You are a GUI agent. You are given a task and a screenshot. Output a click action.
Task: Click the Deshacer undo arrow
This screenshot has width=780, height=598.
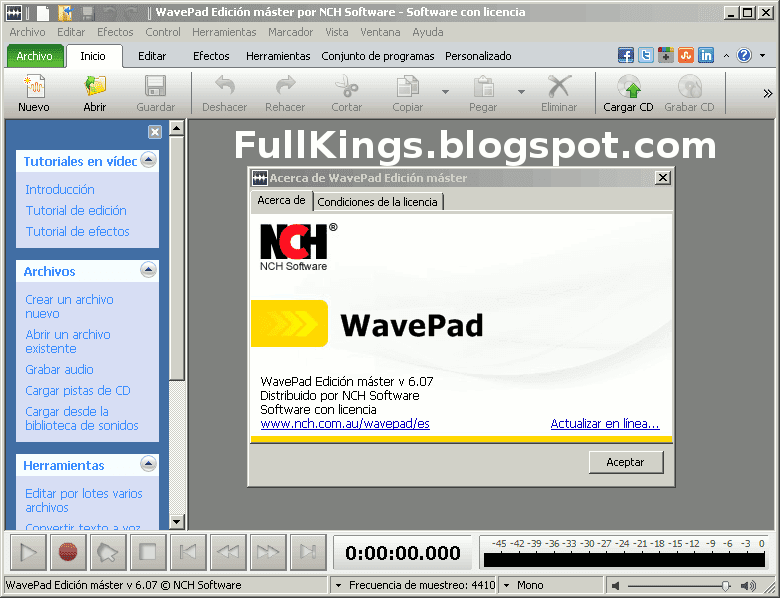[x=224, y=87]
